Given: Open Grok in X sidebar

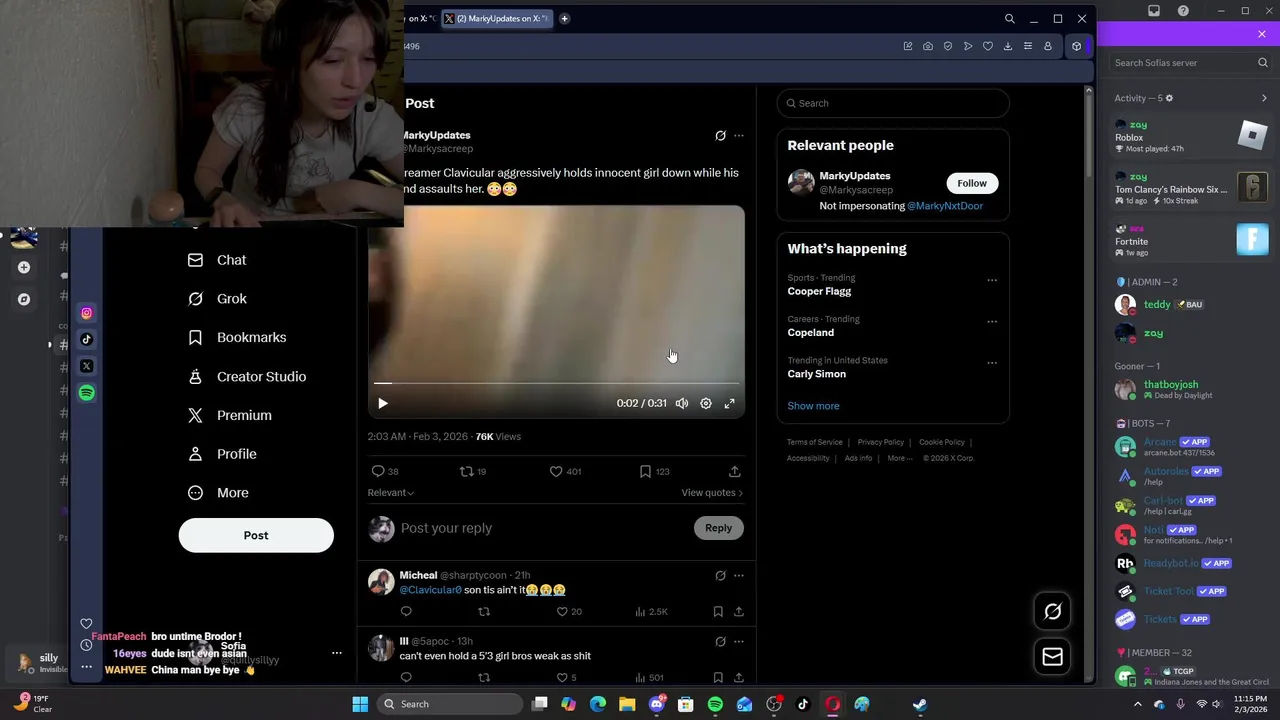Looking at the screenshot, I should coord(217,299).
